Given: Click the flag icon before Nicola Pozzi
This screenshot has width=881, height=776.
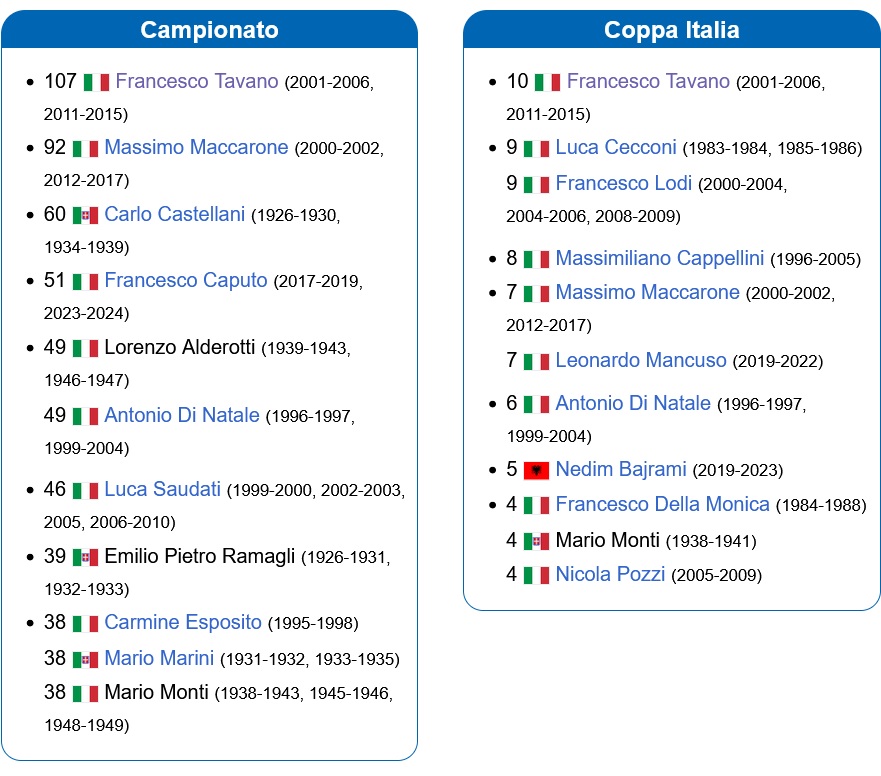Looking at the screenshot, I should click(x=536, y=575).
